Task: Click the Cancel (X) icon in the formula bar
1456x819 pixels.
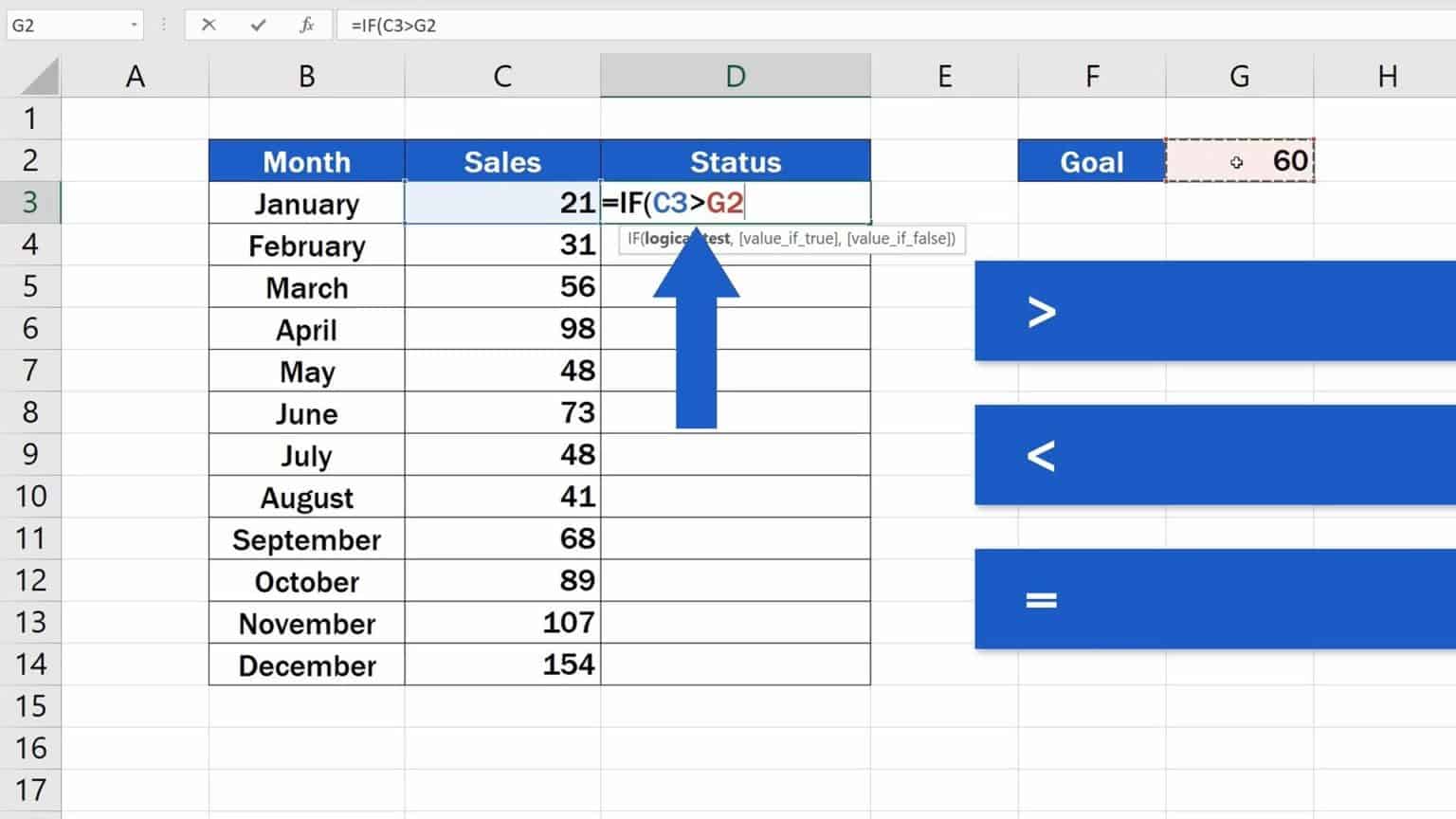Action: pyautogui.click(x=209, y=26)
